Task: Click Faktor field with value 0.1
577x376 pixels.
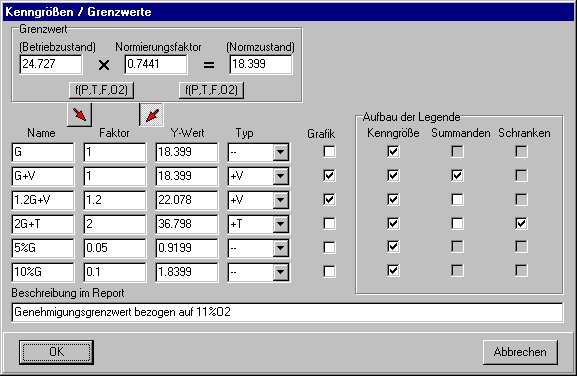Action: click(x=115, y=272)
